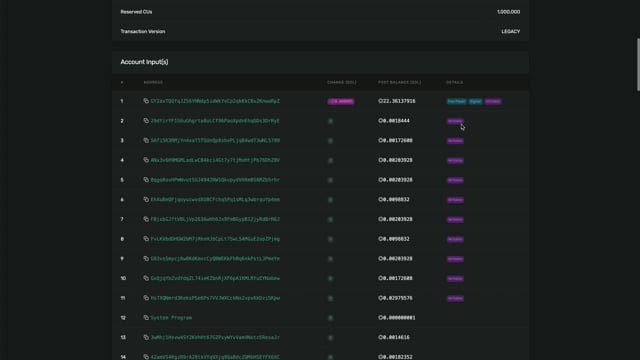Select the Reserved CUs value 1,000,000
The height and width of the screenshot is (360, 640).
(509, 12)
